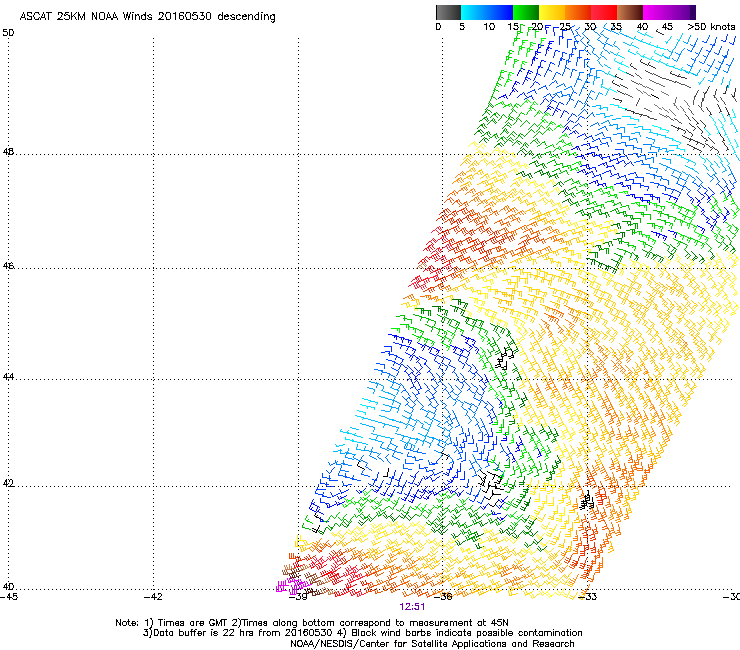The image size is (740, 650).
Task: Click the latitude label '48'
Action: click(x=8, y=152)
